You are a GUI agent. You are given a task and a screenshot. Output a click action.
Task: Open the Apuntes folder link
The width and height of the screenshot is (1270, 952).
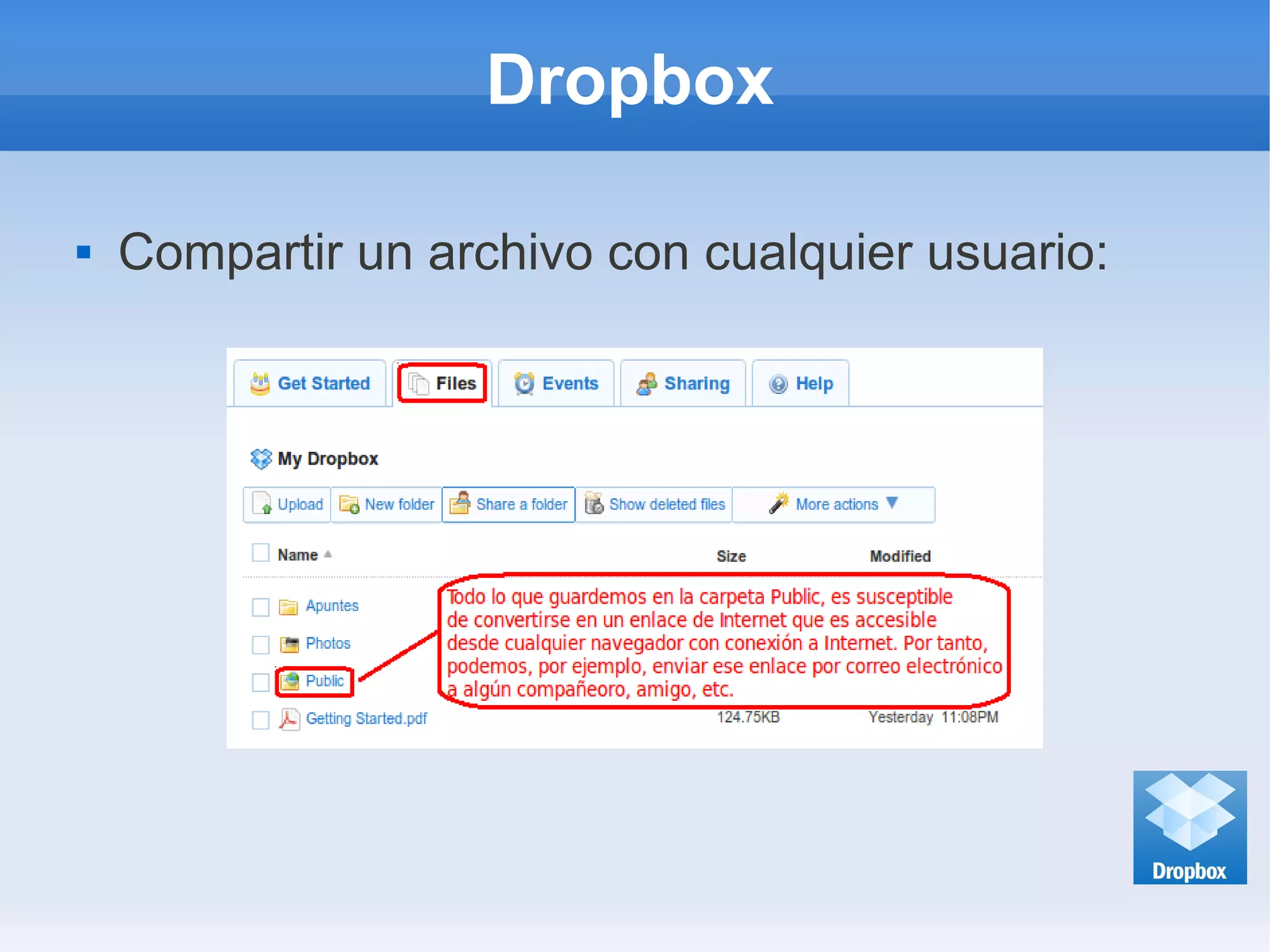[x=332, y=606]
